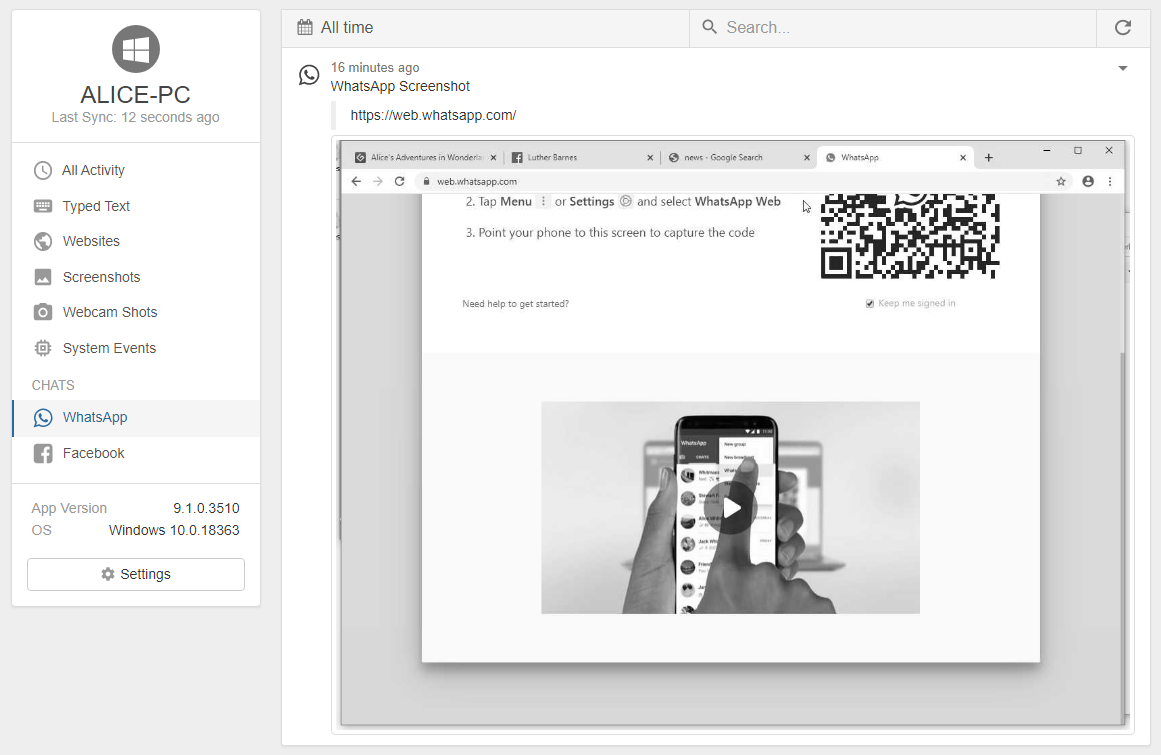This screenshot has width=1161, height=755.
Task: Close the news - Google Search tab
Action: [807, 158]
